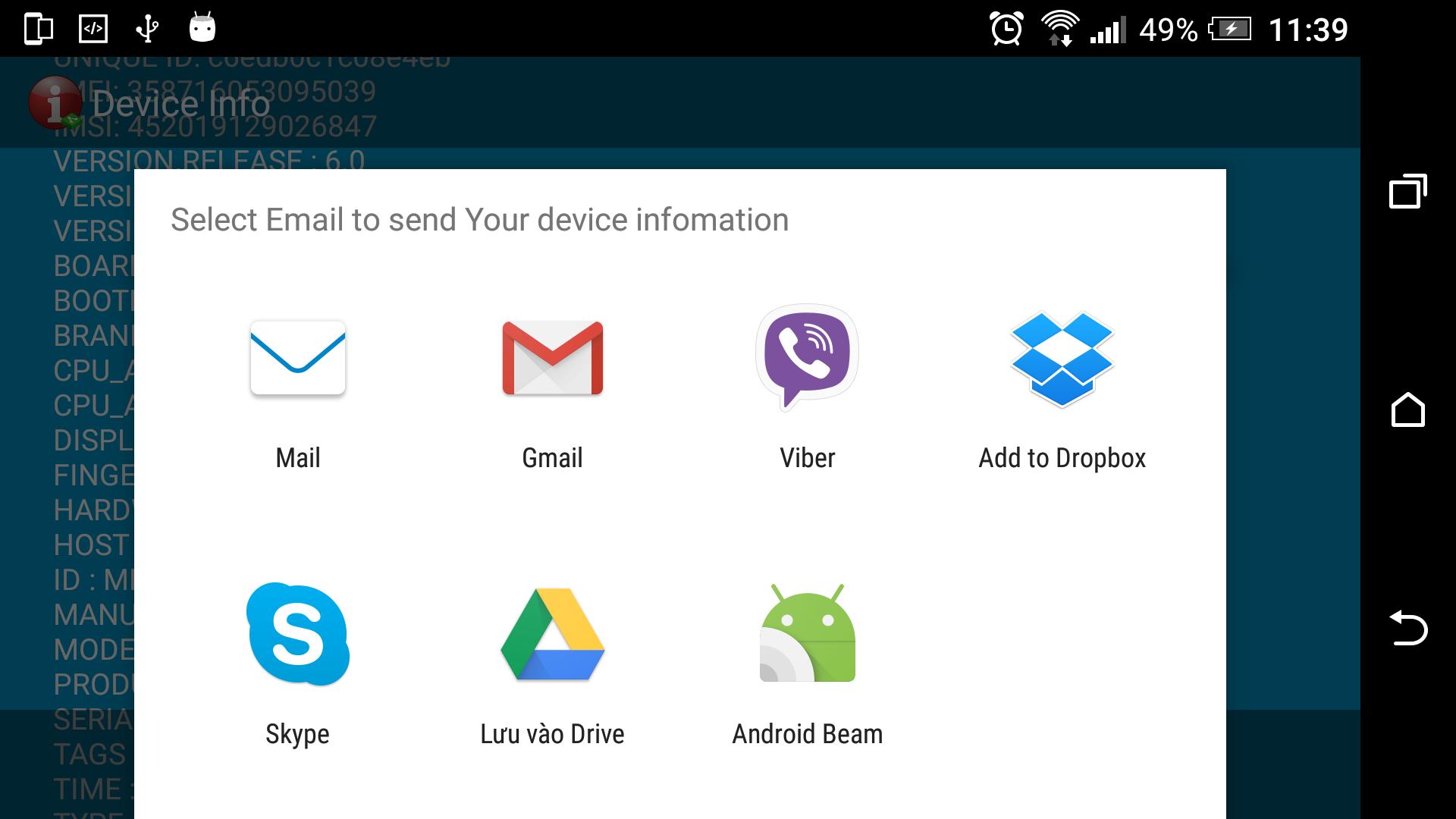Click the 'Device Info' title text
The width and height of the screenshot is (1456, 819).
[181, 104]
